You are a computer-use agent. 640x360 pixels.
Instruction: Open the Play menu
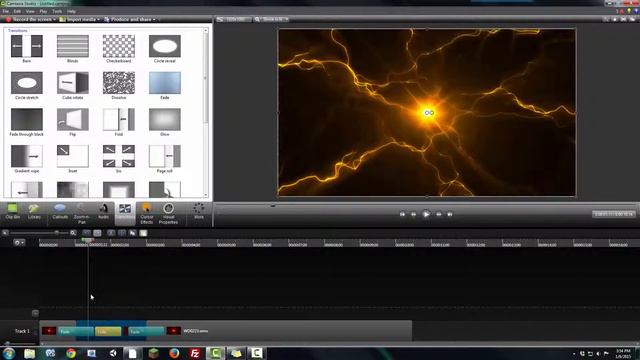43,11
